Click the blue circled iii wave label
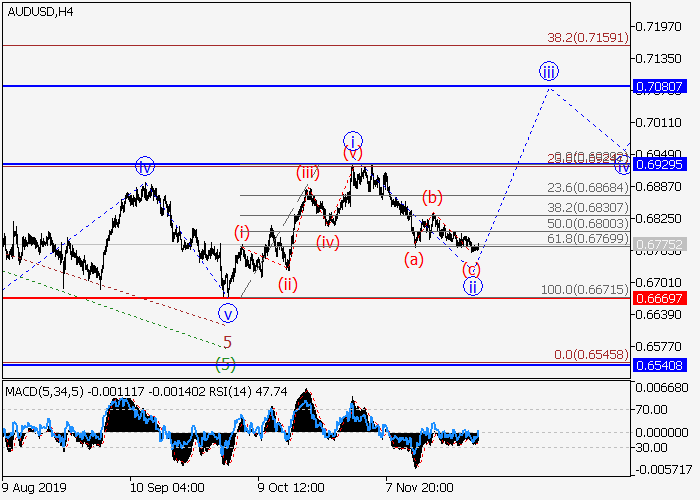Image resolution: width=700 pixels, height=500 pixels. point(549,71)
